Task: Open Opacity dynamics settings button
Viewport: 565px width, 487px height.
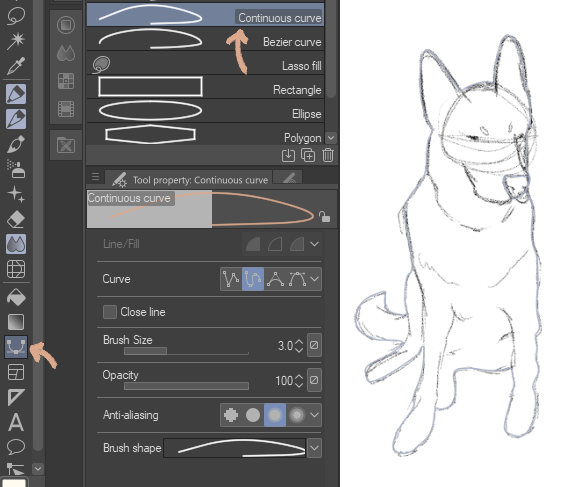Action: coord(314,380)
